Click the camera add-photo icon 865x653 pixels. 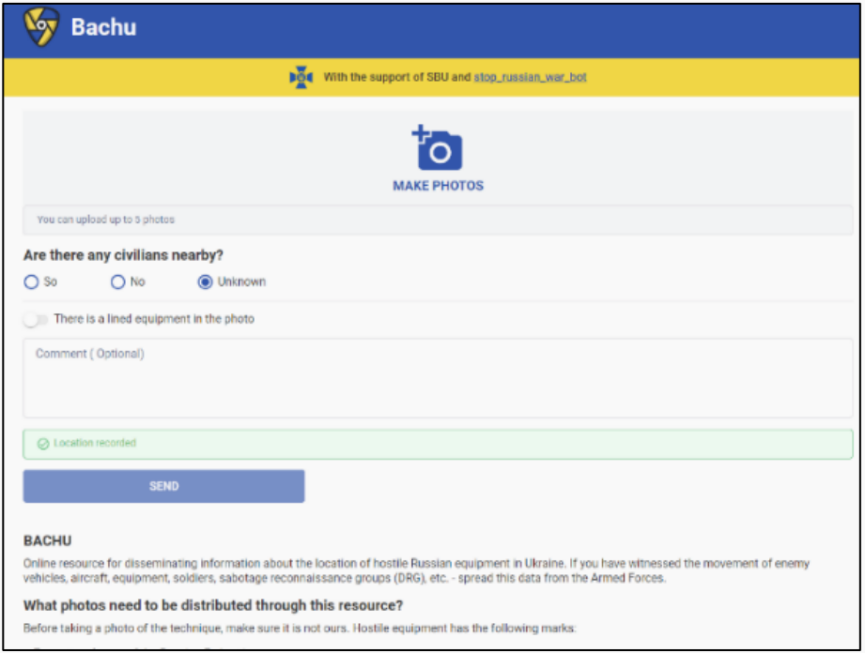437,147
